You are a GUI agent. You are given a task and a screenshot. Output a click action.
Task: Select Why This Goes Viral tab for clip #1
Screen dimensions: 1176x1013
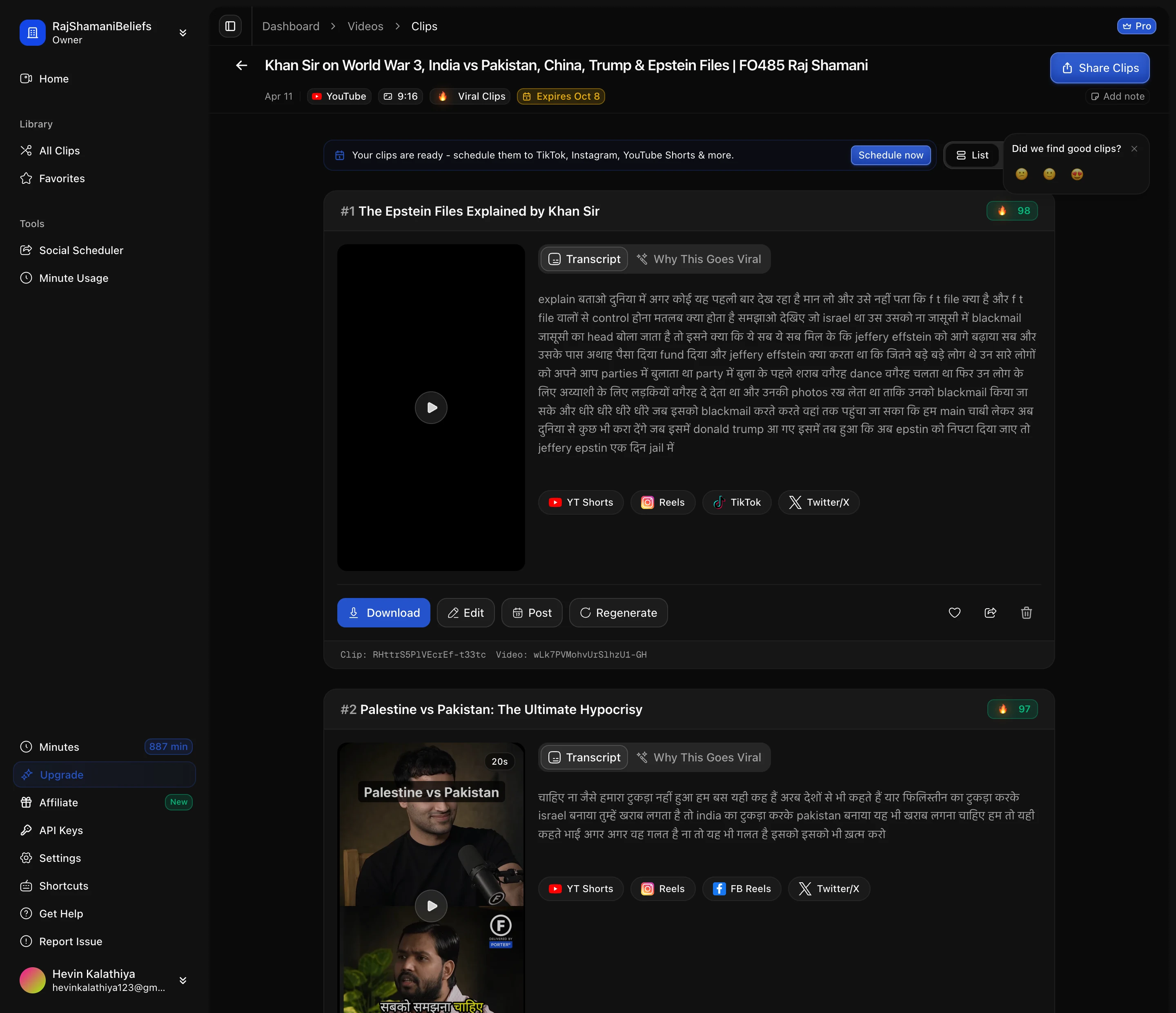[699, 259]
